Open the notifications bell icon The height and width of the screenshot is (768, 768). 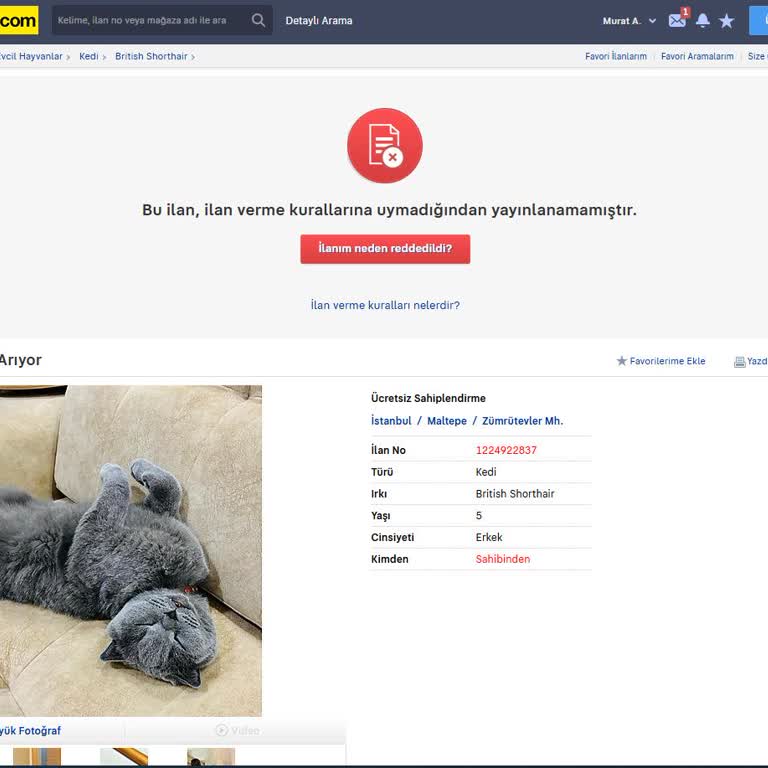click(703, 21)
